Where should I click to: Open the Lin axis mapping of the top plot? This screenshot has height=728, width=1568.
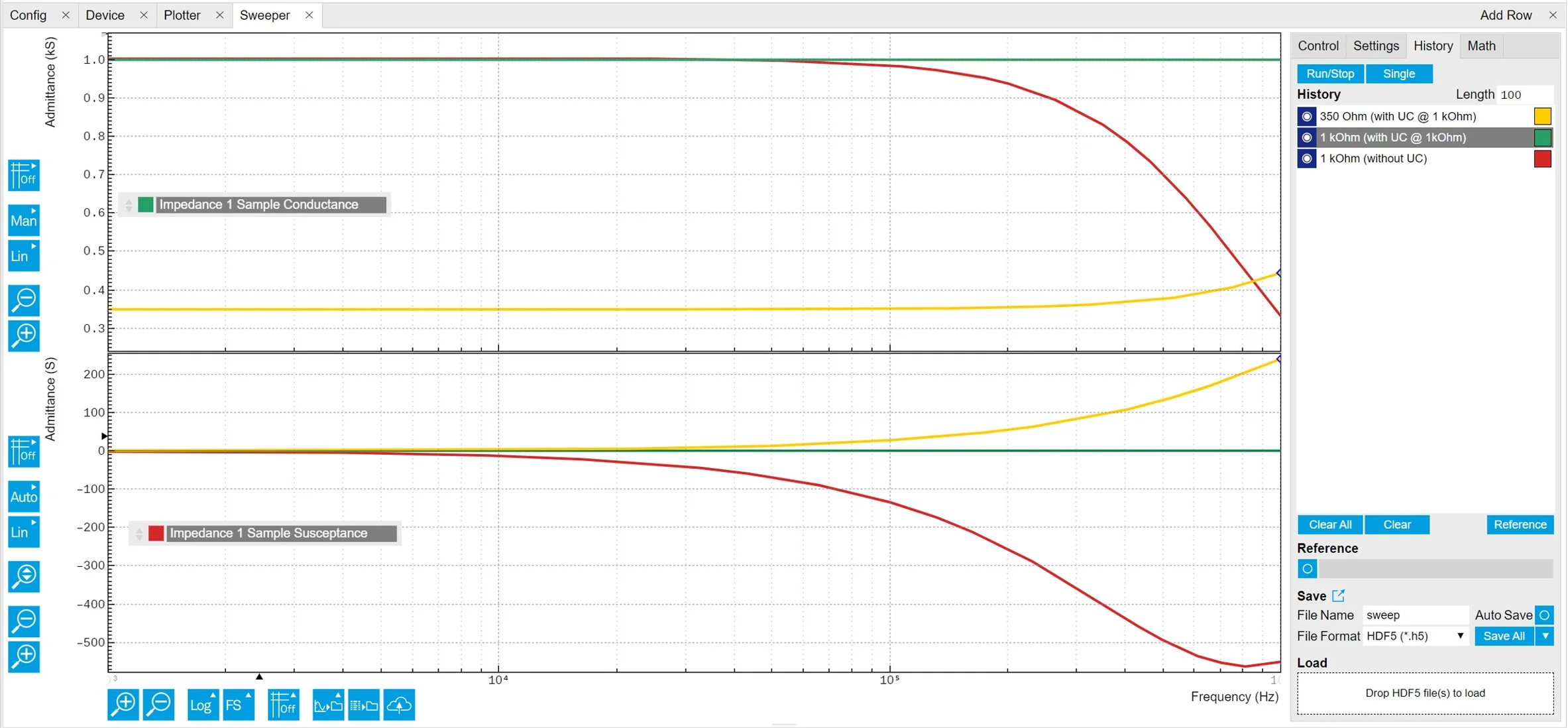click(24, 256)
